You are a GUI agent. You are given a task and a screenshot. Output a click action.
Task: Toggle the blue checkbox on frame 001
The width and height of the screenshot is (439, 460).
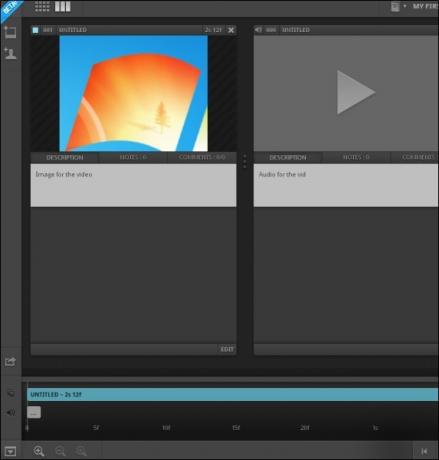[x=35, y=30]
